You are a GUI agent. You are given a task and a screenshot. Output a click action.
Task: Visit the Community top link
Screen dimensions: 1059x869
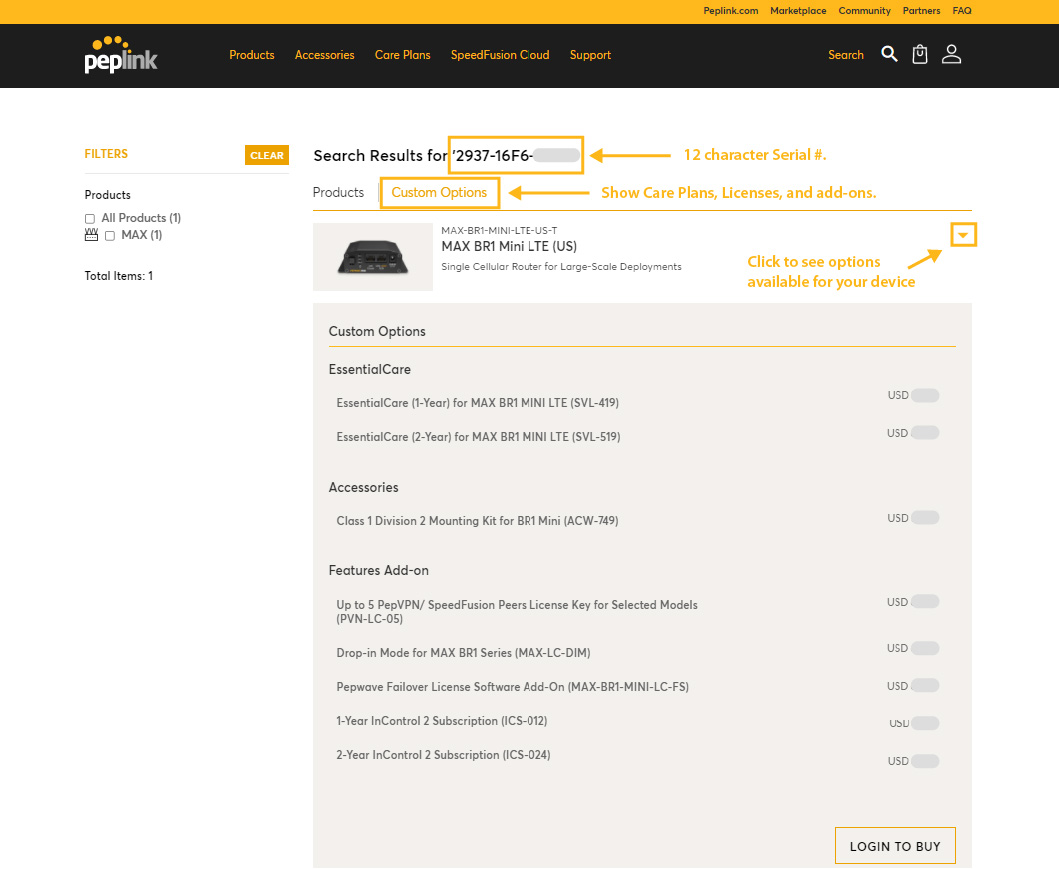(864, 11)
